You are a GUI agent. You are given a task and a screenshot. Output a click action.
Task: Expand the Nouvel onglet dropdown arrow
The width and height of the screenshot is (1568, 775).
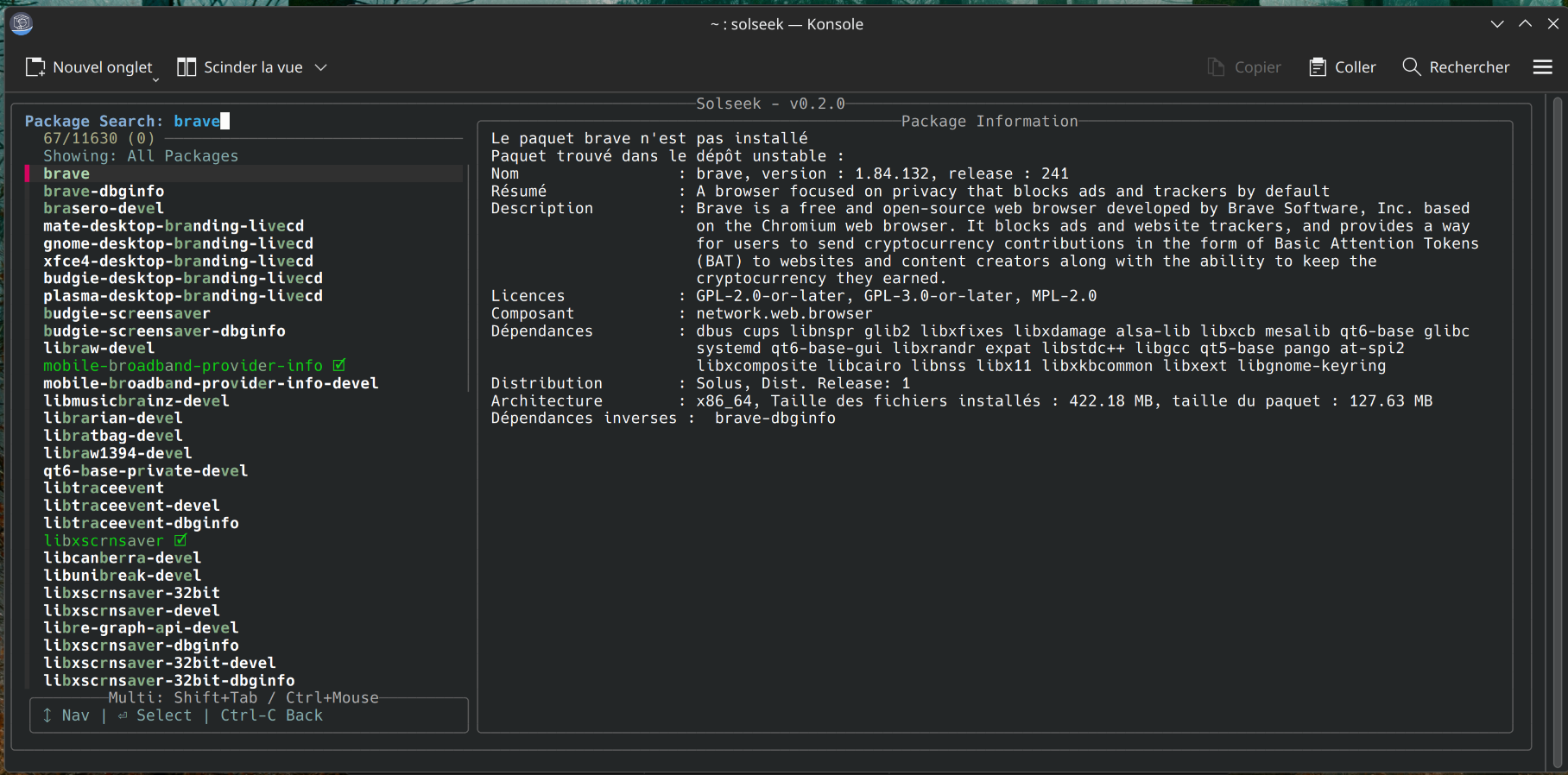[156, 79]
